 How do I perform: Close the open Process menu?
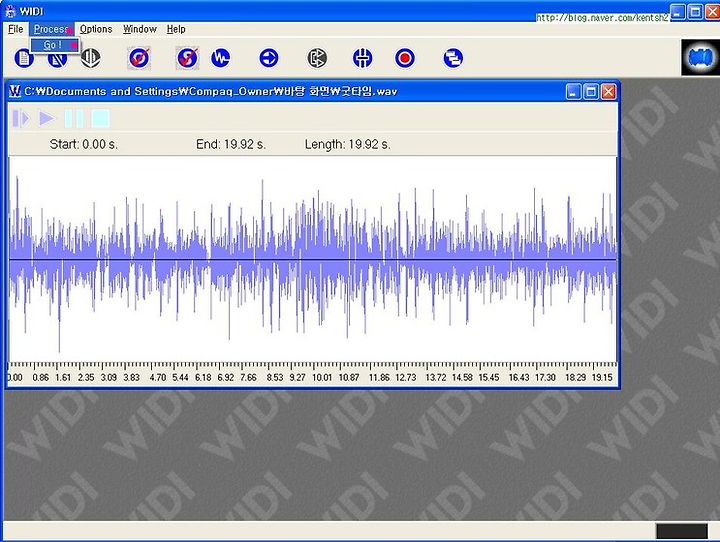(51, 29)
